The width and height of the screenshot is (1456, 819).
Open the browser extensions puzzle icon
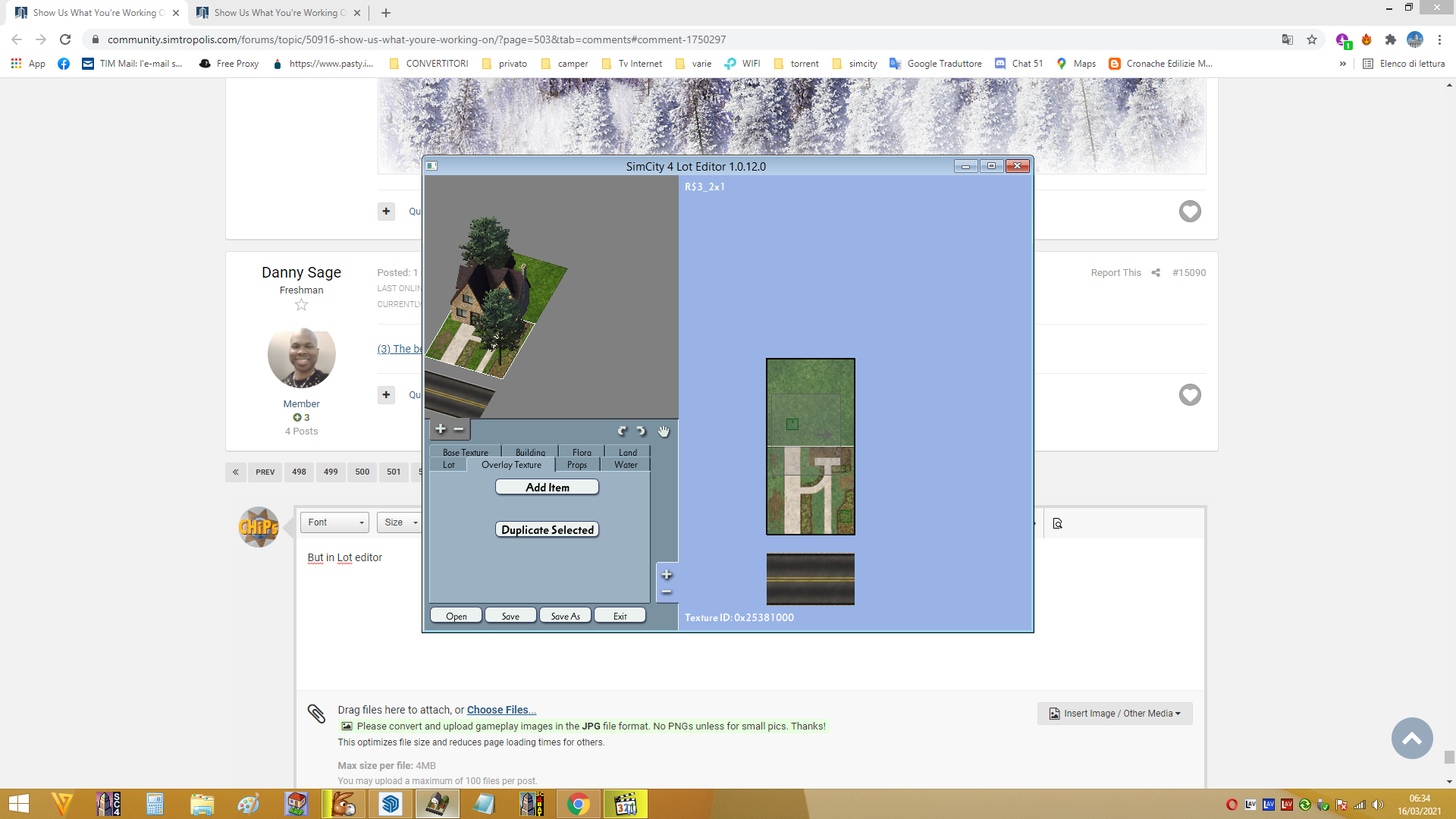tap(1390, 39)
